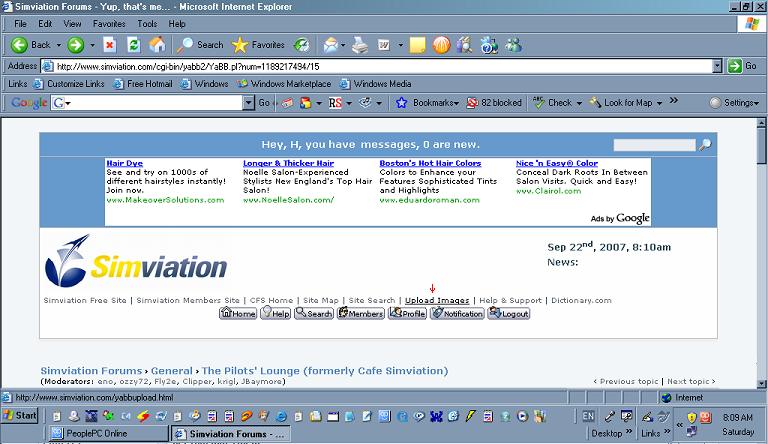Refresh the page using toolbar icon
Viewport: 768px width, 444px height.
[x=133, y=45]
